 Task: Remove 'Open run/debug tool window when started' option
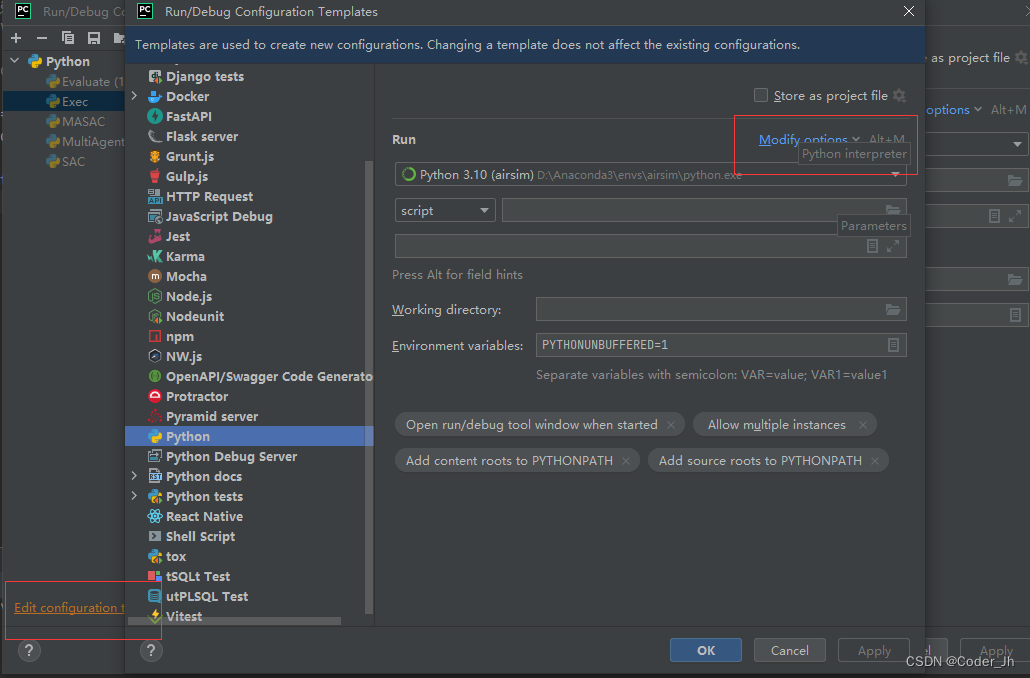[671, 425]
